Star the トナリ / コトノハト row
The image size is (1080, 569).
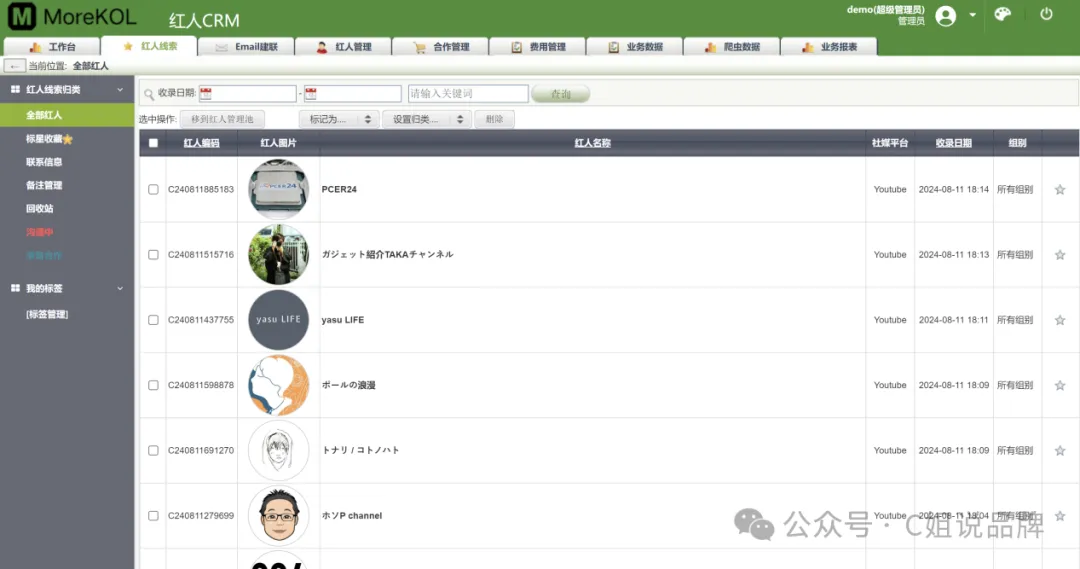(x=1060, y=451)
